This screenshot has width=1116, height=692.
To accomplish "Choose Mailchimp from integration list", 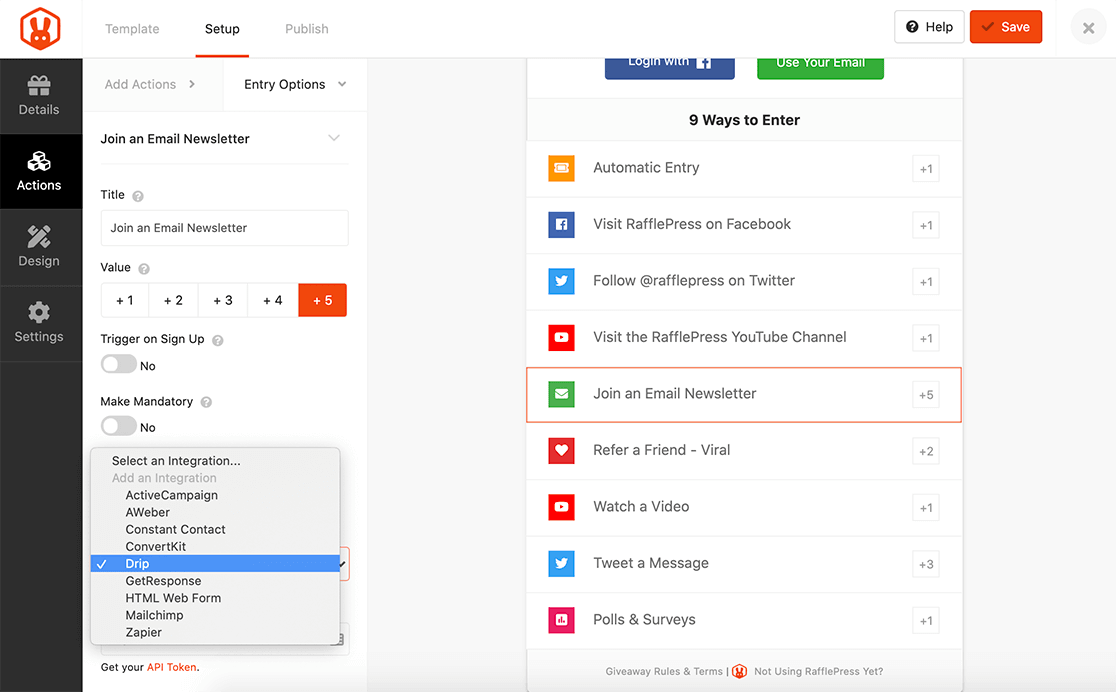I will pyautogui.click(x=216, y=614).
